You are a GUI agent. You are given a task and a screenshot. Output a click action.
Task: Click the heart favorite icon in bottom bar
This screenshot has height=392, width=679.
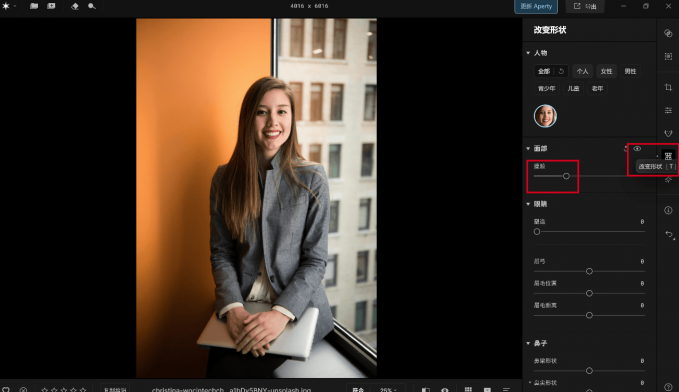coord(6,389)
